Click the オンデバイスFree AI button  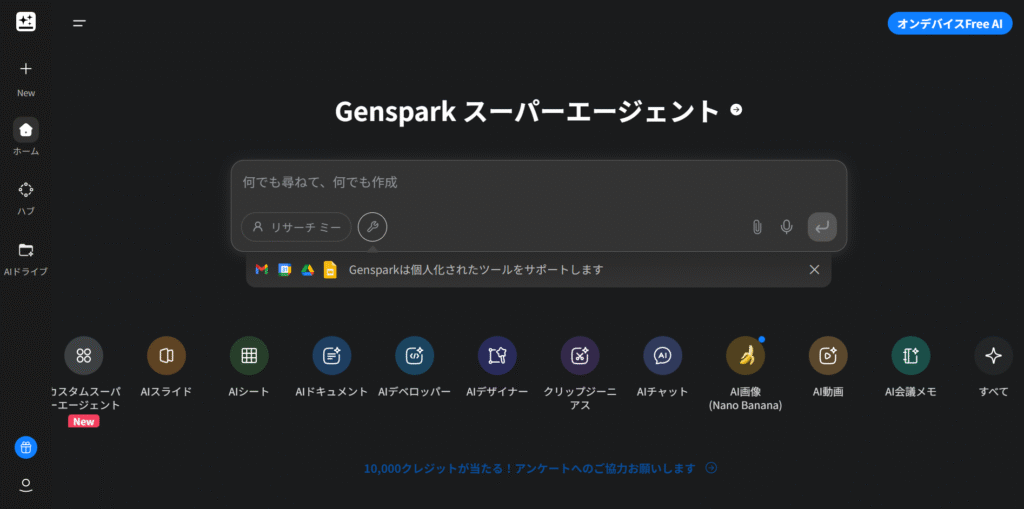click(x=950, y=24)
